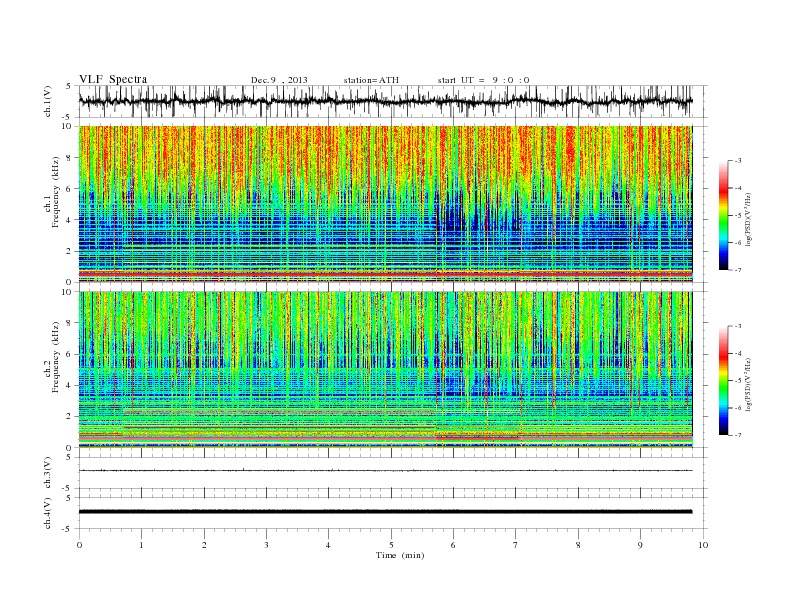Click the "2" kHz tick of ch.2 spectrogram

[x=69, y=417]
